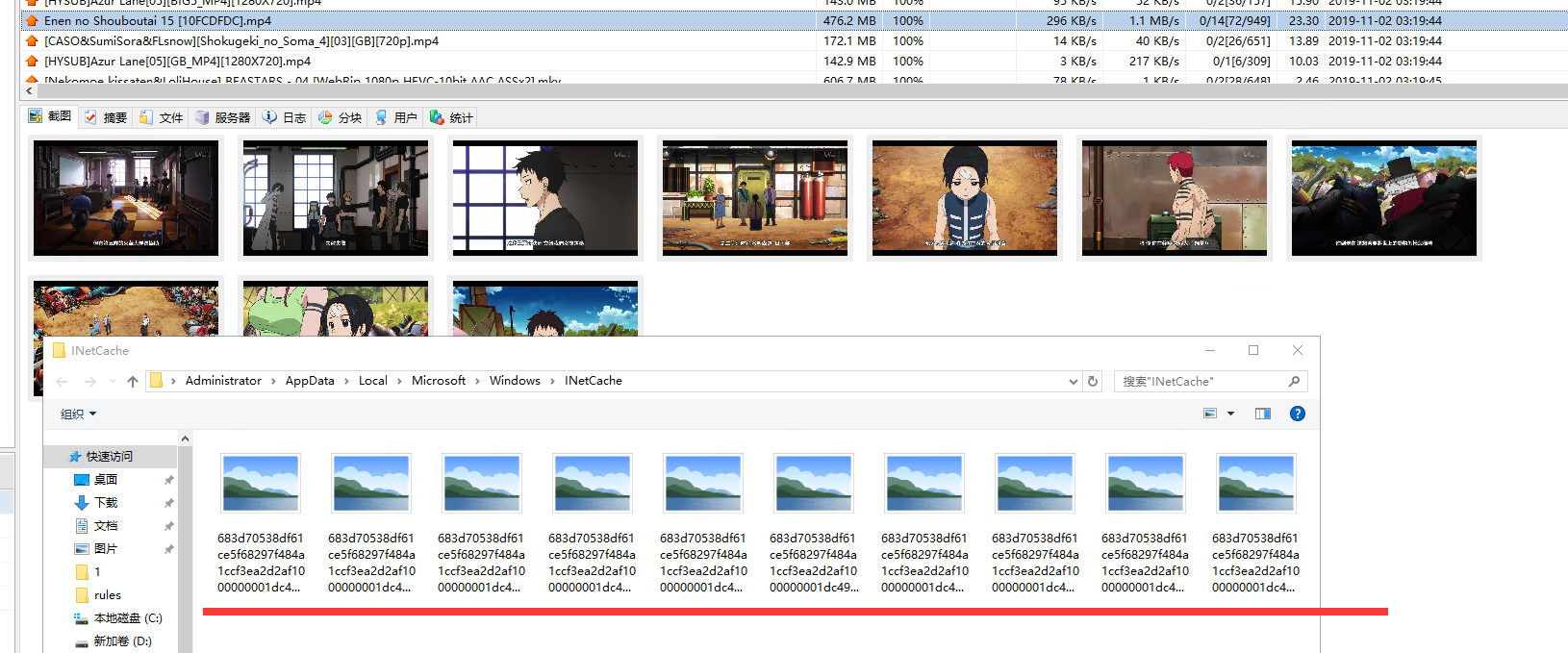This screenshot has height=653, width=1568.
Task: Click the search INetCache input field
Action: [1201, 382]
